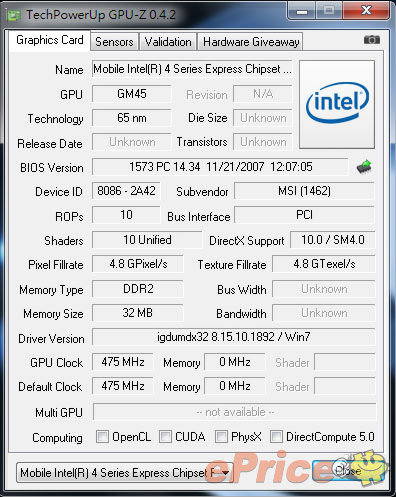Click the ROPs field showing 10
396x497 pixels.
(126, 215)
